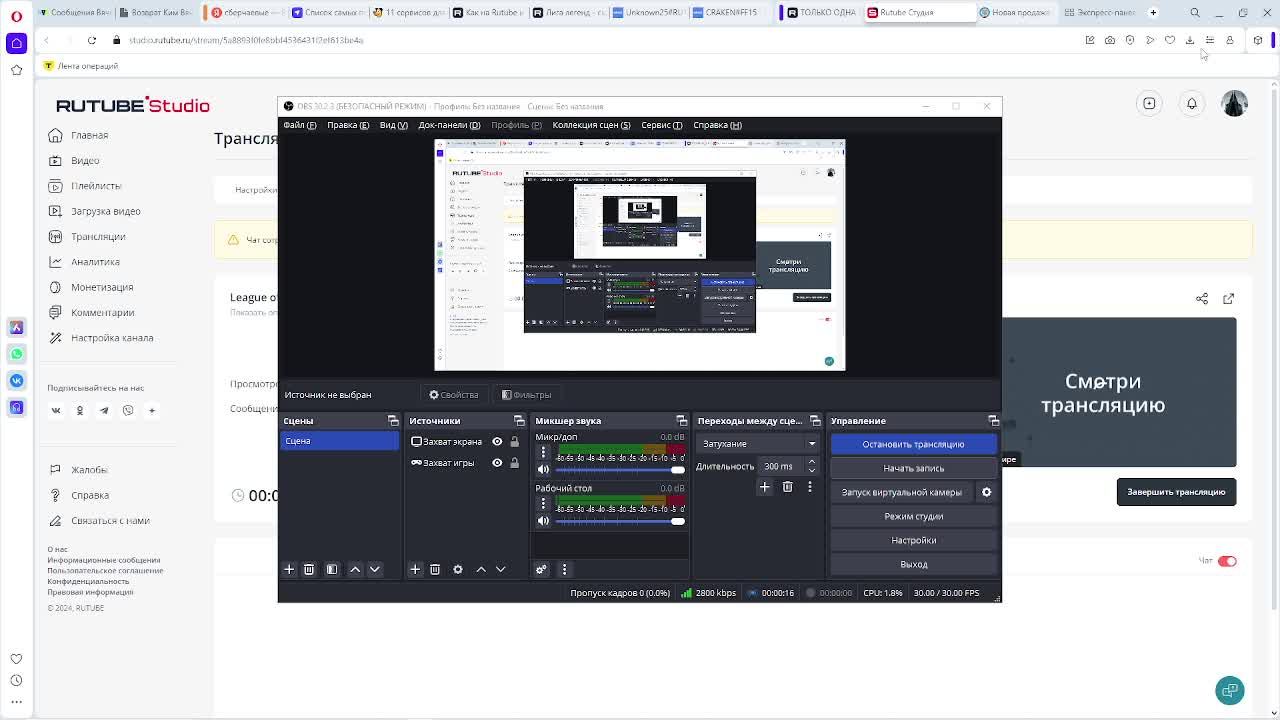
Task: Open transition properties three-dot menu
Action: (x=810, y=487)
